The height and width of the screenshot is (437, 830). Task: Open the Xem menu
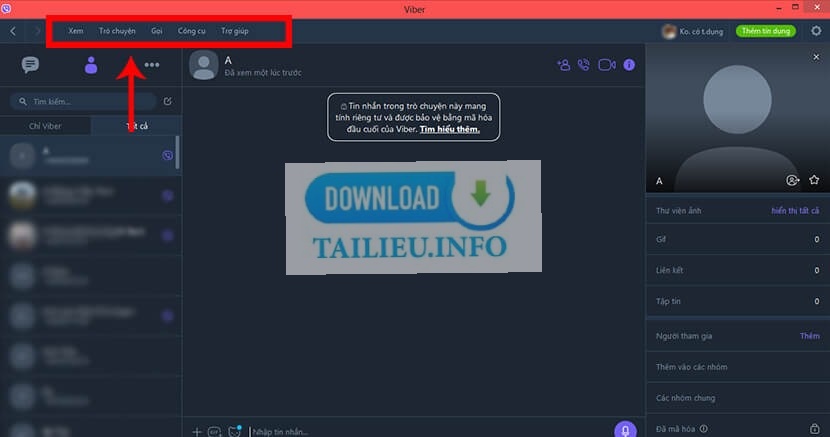click(x=76, y=31)
